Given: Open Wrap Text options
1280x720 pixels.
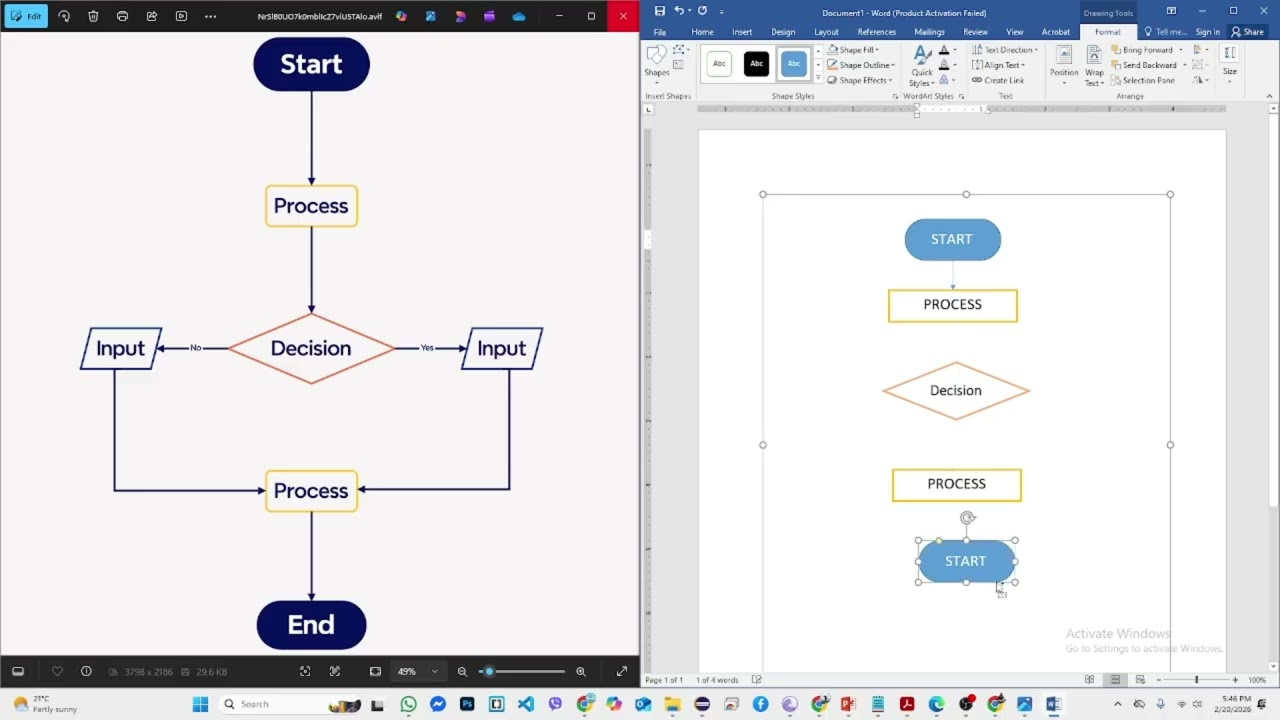Looking at the screenshot, I should 1095,65.
